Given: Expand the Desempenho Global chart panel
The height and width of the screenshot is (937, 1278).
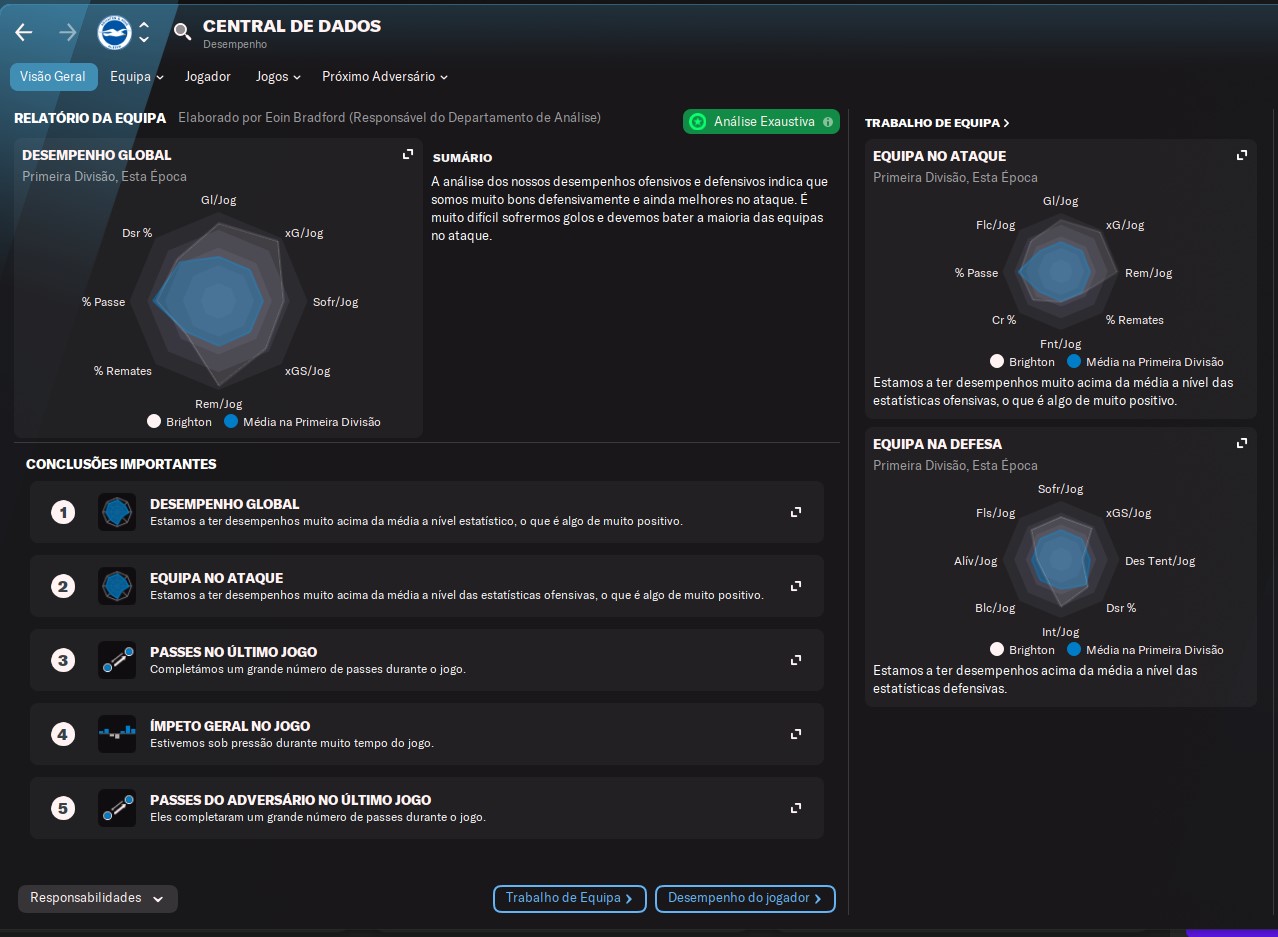Looking at the screenshot, I should click(408, 154).
